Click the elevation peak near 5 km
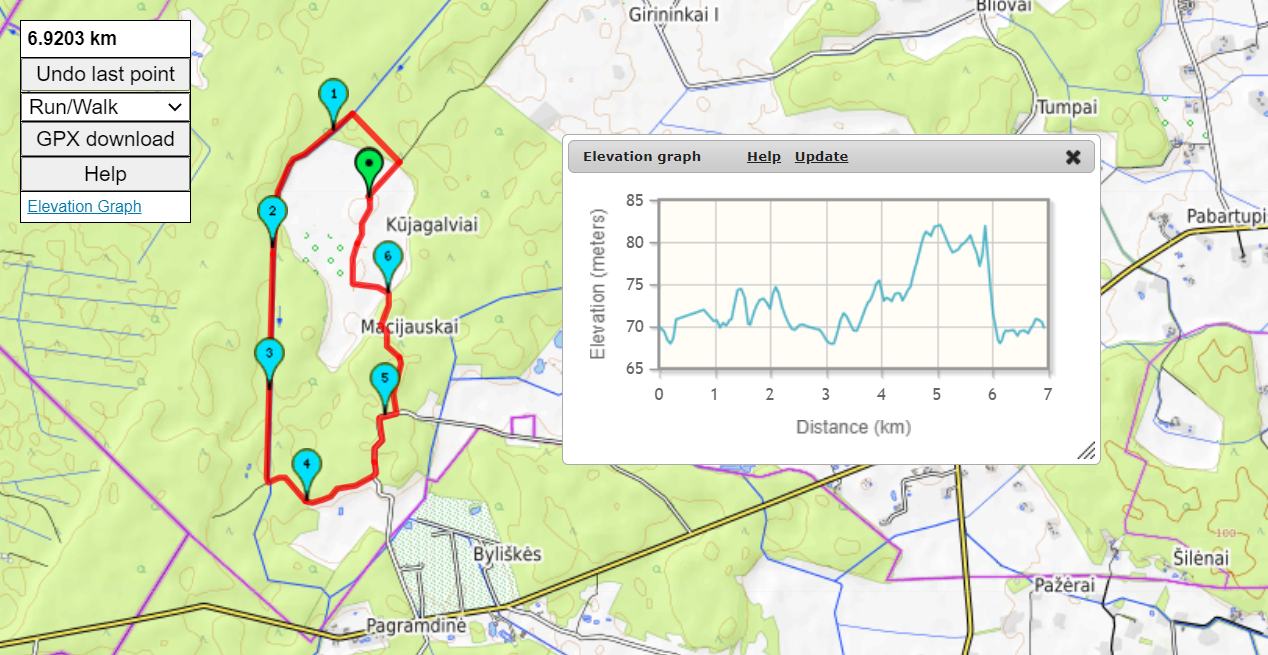Screen dimensions: 1268x655 point(937,226)
